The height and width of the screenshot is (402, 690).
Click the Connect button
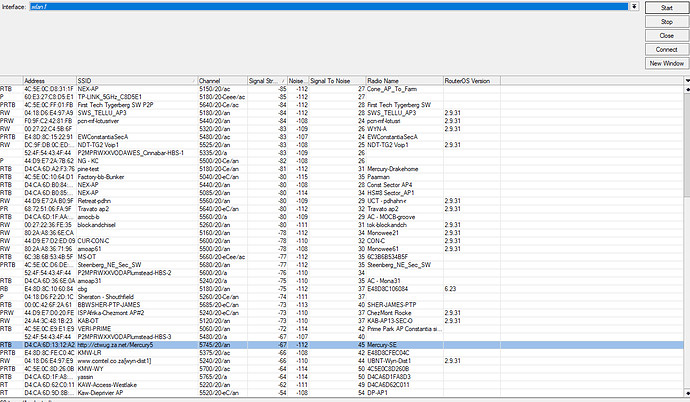(x=666, y=49)
